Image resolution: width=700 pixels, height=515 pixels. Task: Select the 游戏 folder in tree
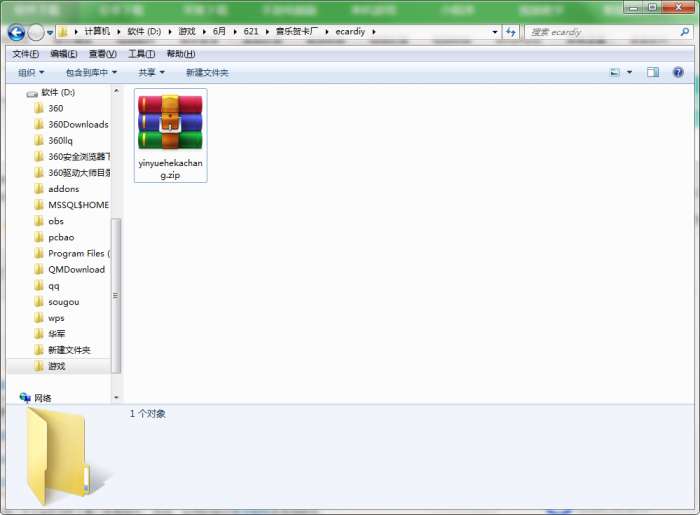pos(57,366)
